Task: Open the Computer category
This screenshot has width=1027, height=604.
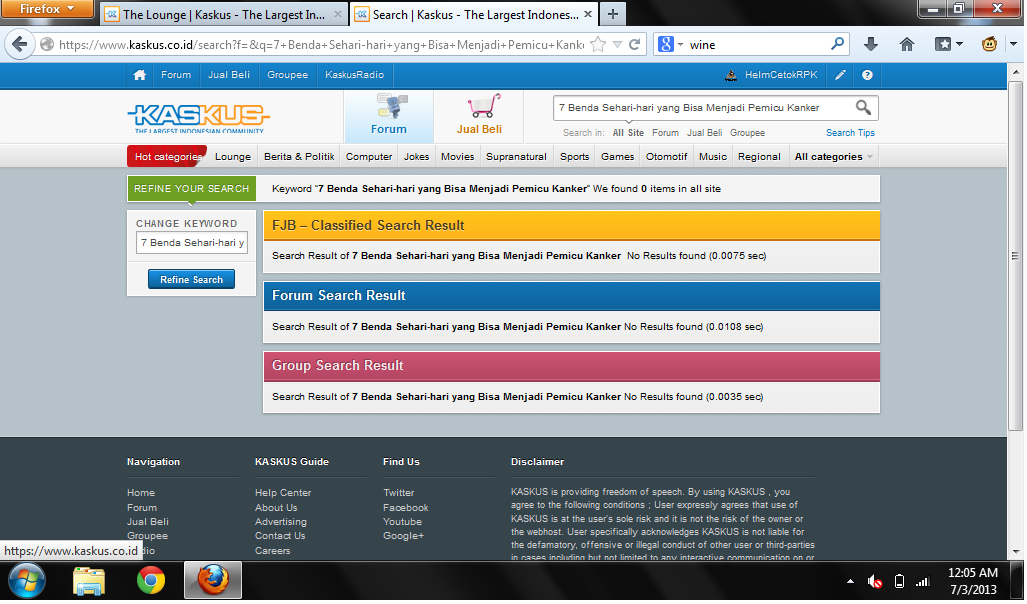Action: pos(369,157)
